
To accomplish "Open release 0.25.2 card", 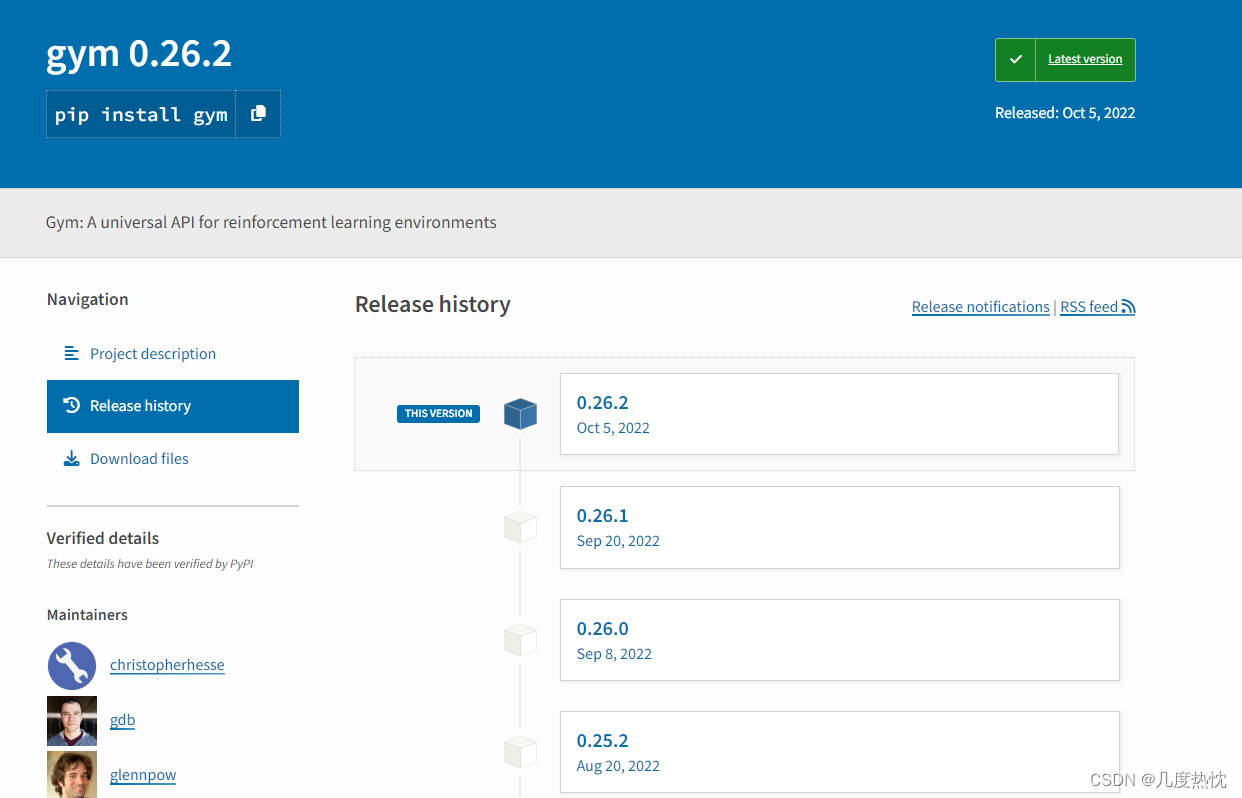I will [x=839, y=753].
